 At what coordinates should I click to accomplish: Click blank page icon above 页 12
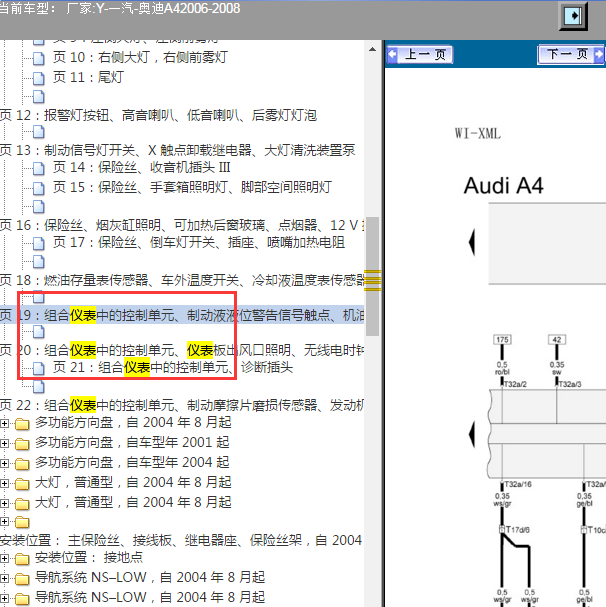(x=38, y=97)
